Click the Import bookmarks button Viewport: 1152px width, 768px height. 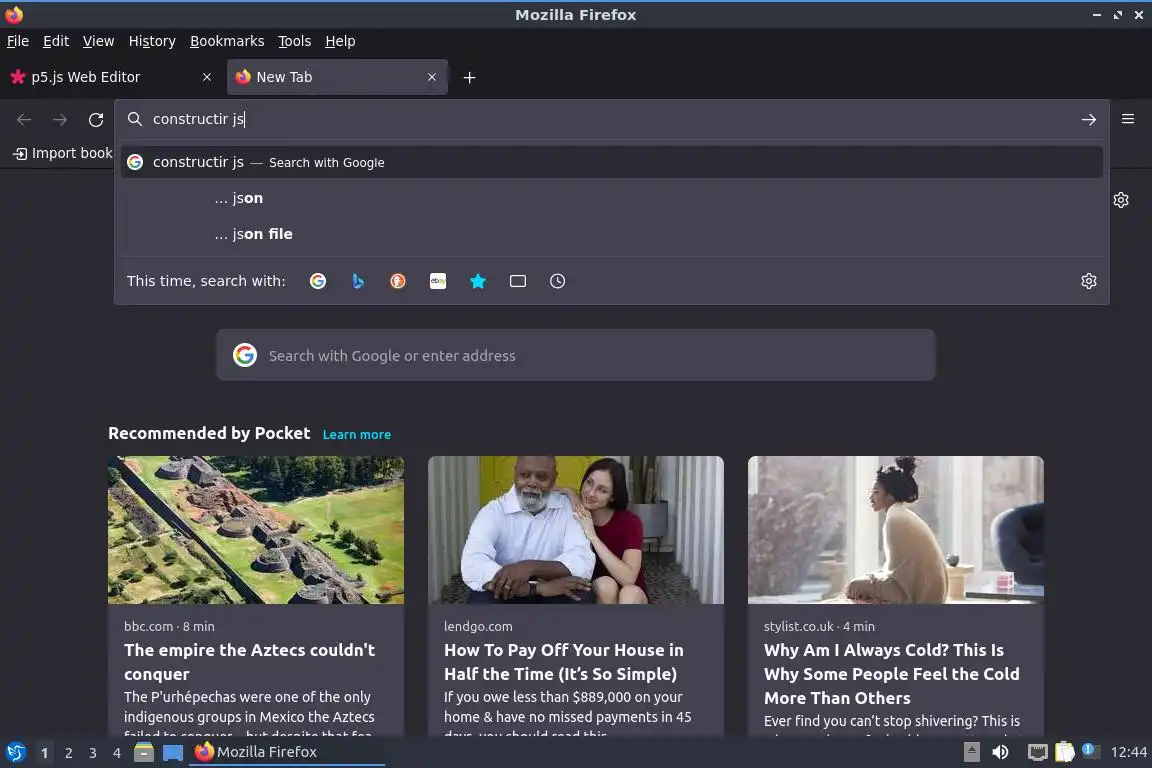(62, 153)
